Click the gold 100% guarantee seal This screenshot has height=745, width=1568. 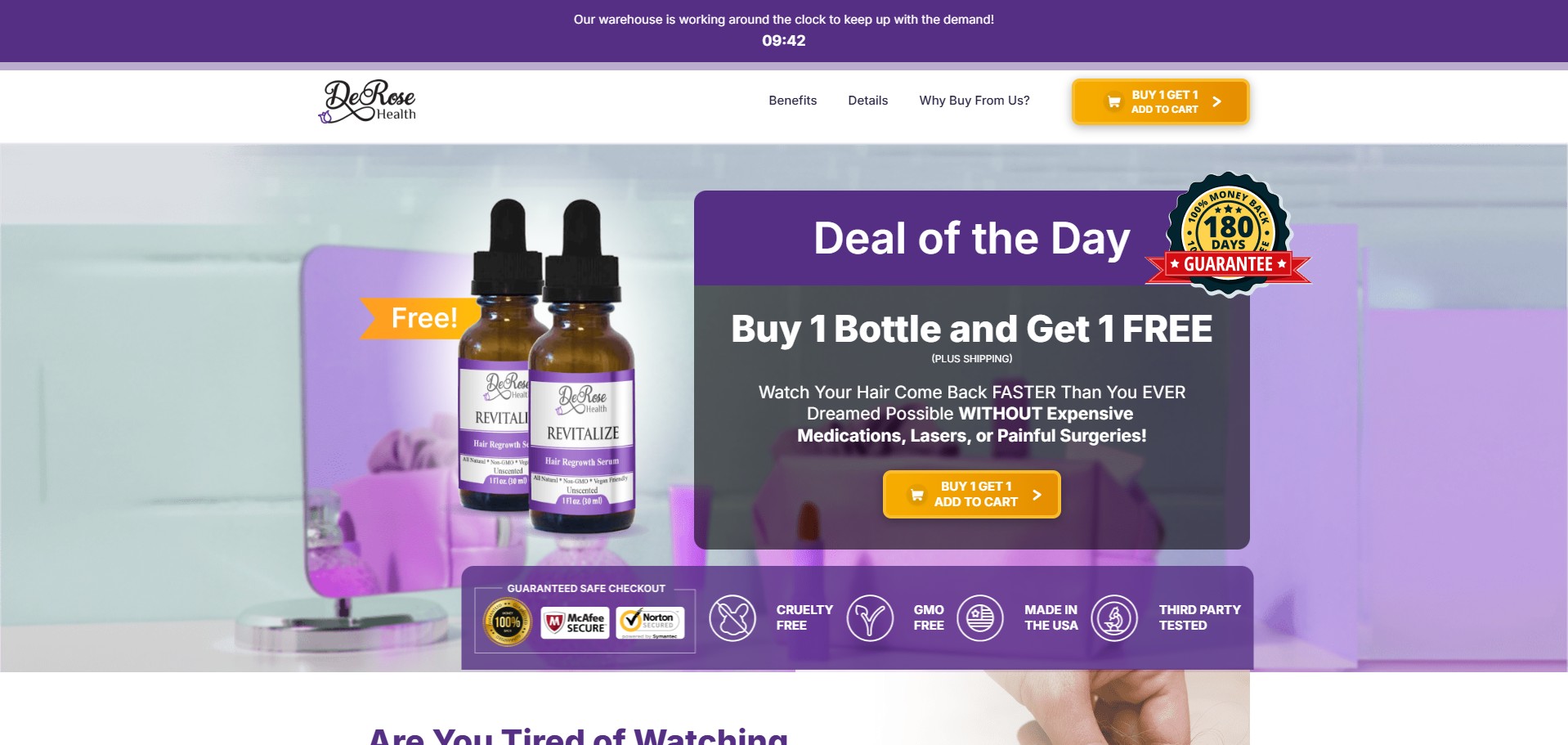(508, 622)
